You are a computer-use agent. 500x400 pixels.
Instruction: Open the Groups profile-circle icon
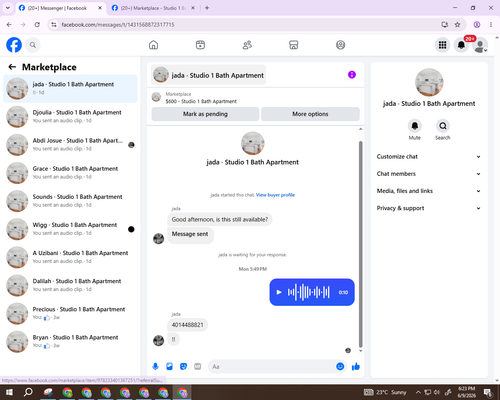click(x=340, y=45)
